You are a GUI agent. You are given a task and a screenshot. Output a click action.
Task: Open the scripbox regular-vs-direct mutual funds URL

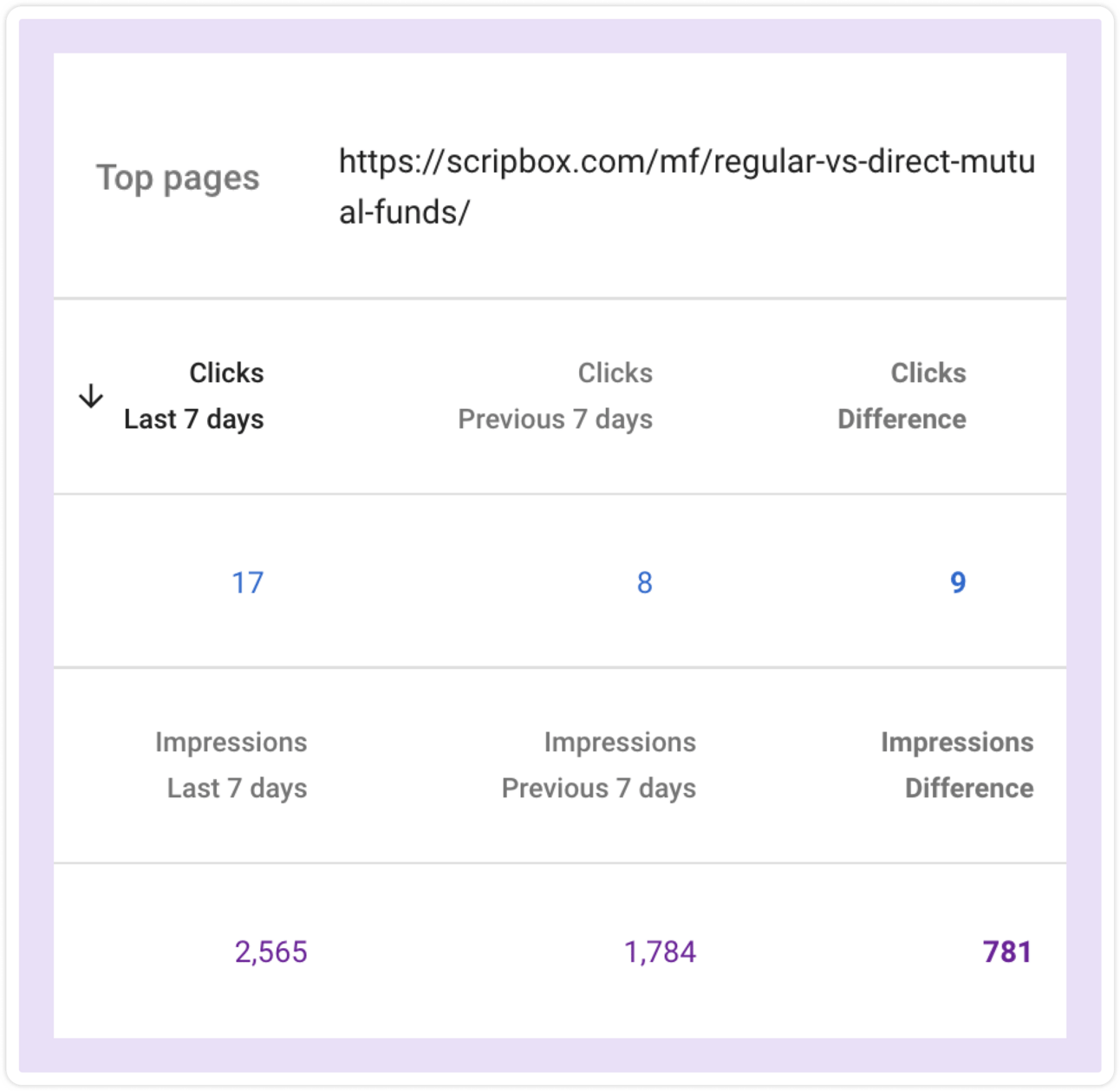pyautogui.click(x=687, y=186)
